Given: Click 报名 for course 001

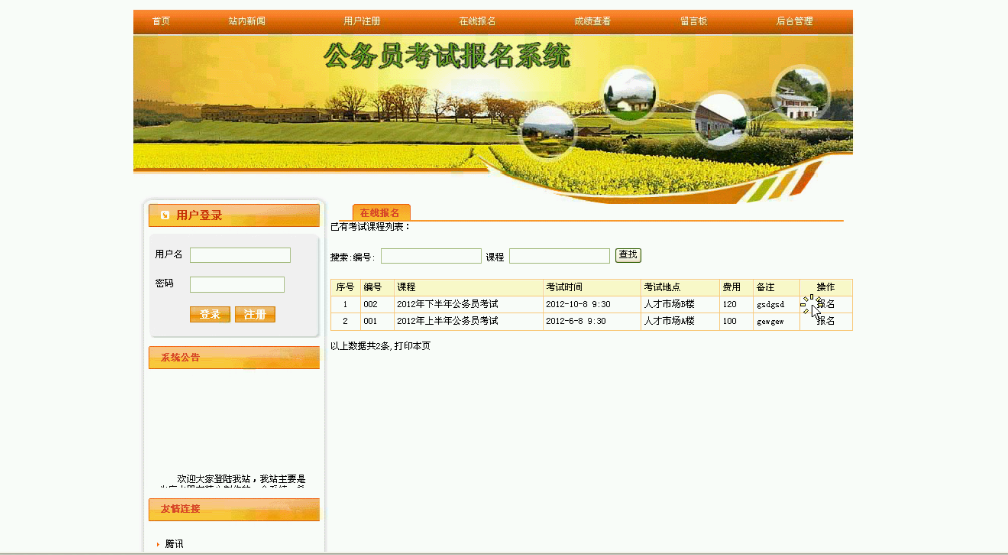Looking at the screenshot, I should pos(826,321).
